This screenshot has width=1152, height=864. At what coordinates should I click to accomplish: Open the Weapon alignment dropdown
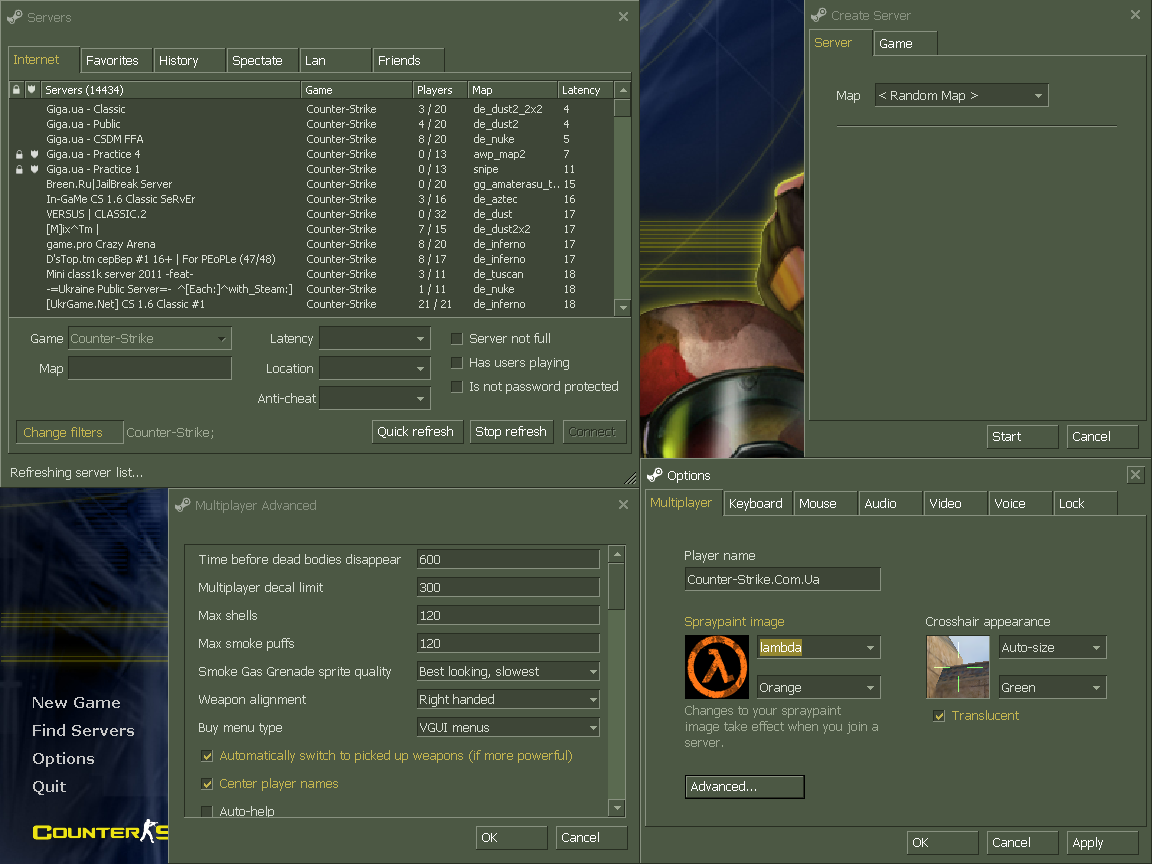click(508, 699)
